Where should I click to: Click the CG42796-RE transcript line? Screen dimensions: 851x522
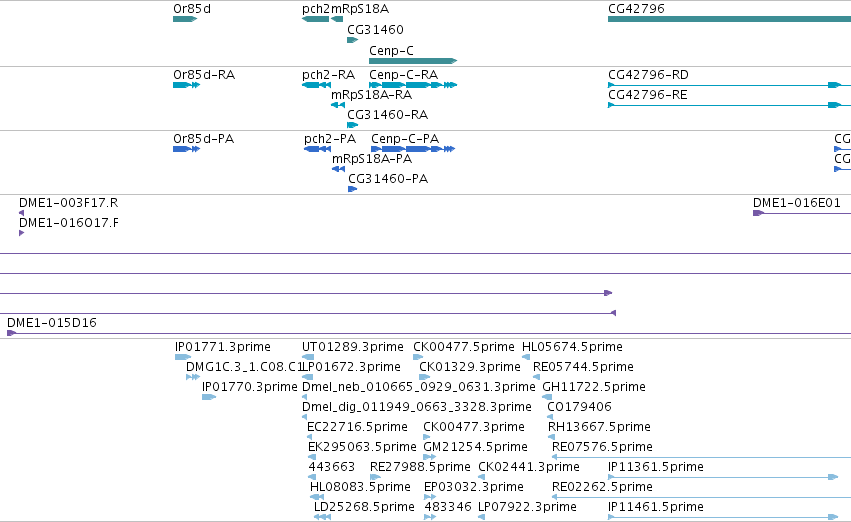click(729, 105)
